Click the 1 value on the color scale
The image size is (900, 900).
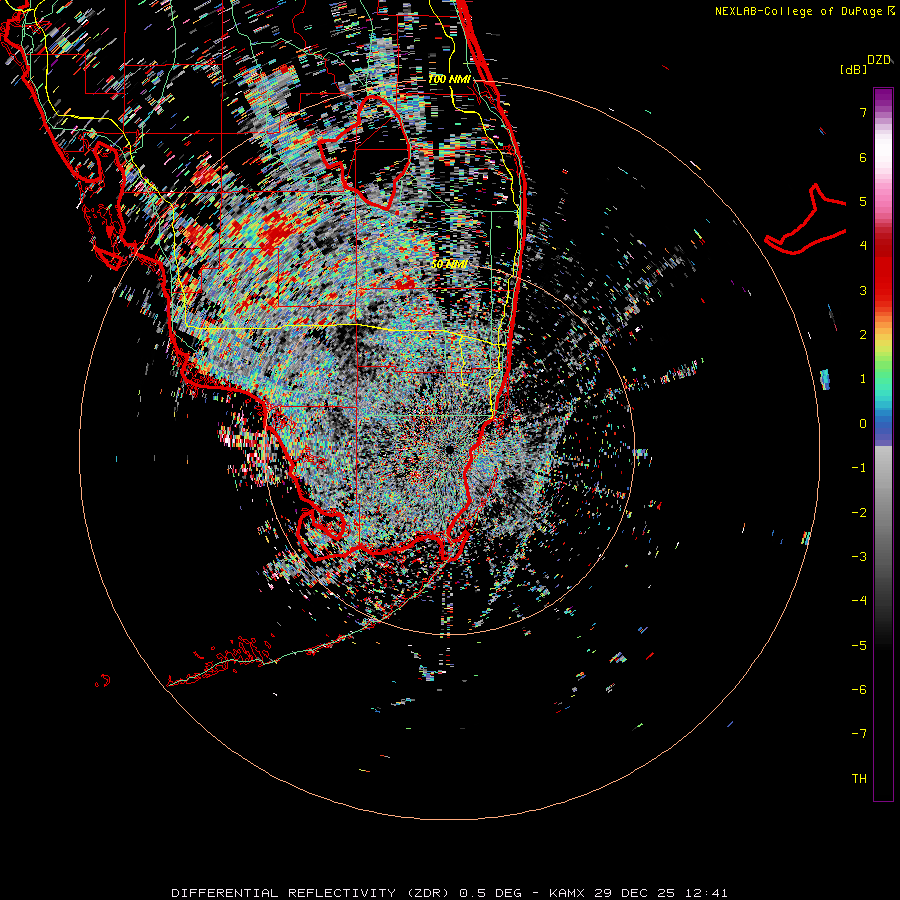point(863,379)
